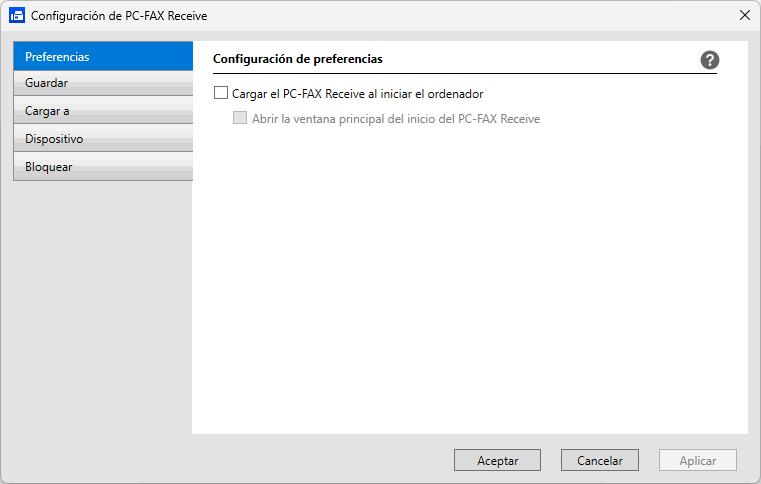Viewport: 761px width, 484px height.
Task: Hit the Aplicar button
Action: tap(698, 461)
